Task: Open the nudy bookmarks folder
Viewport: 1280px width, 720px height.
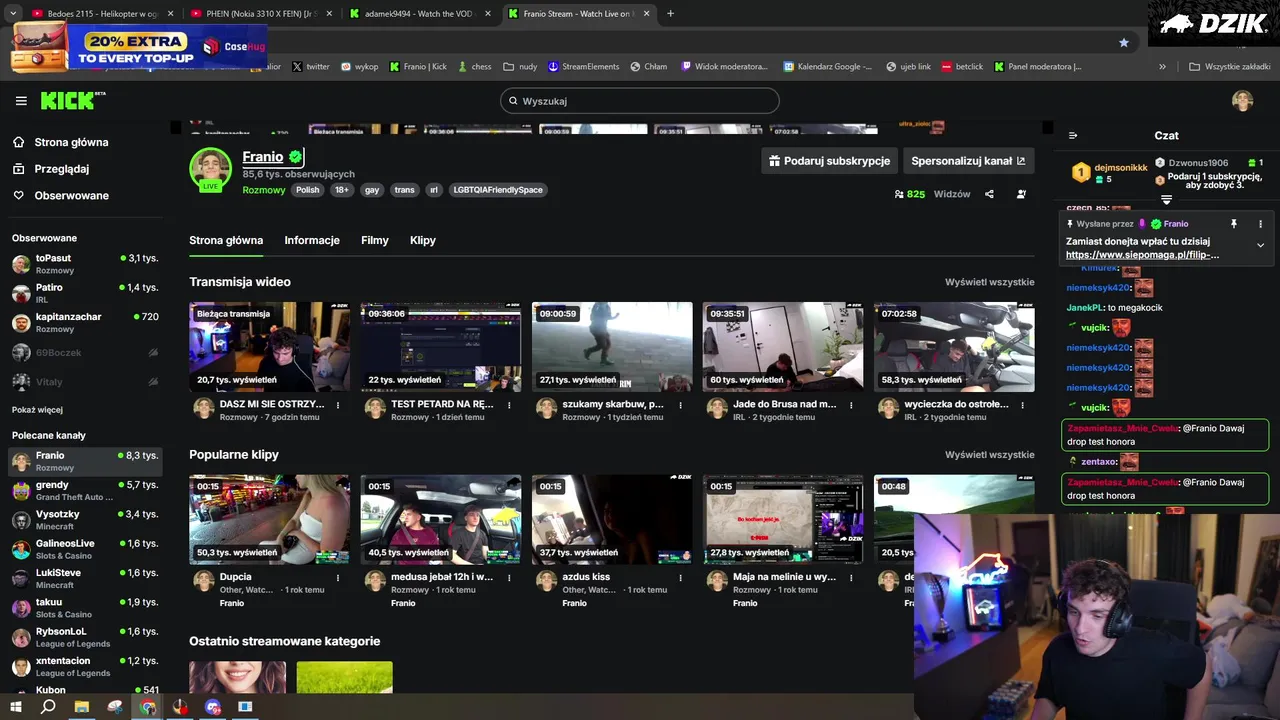Action: point(520,67)
